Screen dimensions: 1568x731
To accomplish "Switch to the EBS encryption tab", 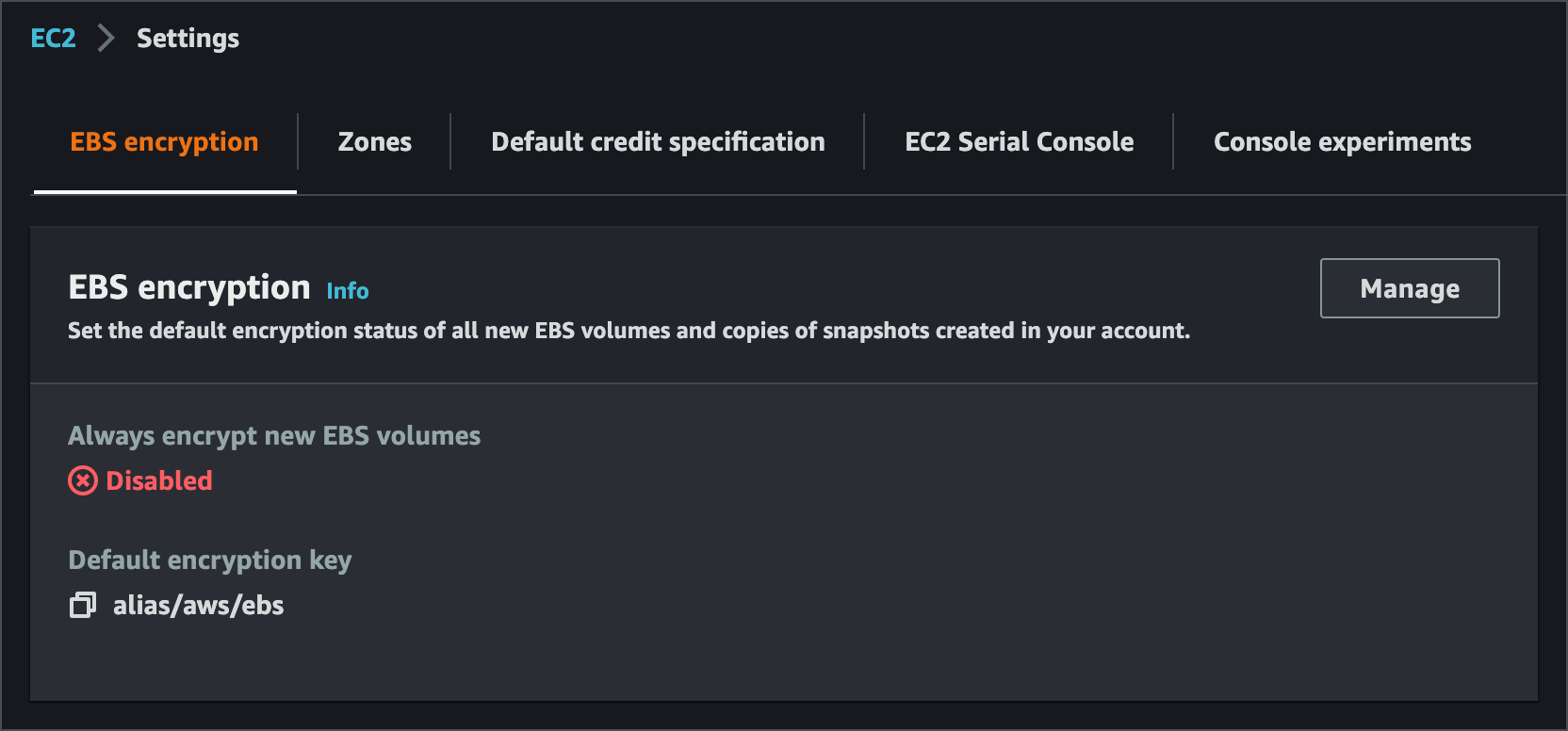I will pyautogui.click(x=163, y=141).
